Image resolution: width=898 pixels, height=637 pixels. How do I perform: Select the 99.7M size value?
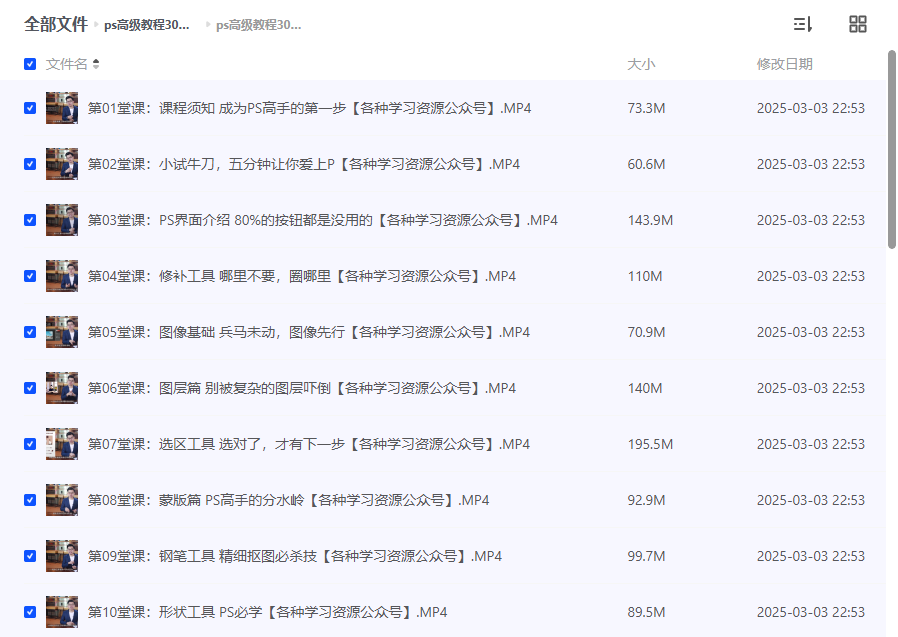click(647, 556)
